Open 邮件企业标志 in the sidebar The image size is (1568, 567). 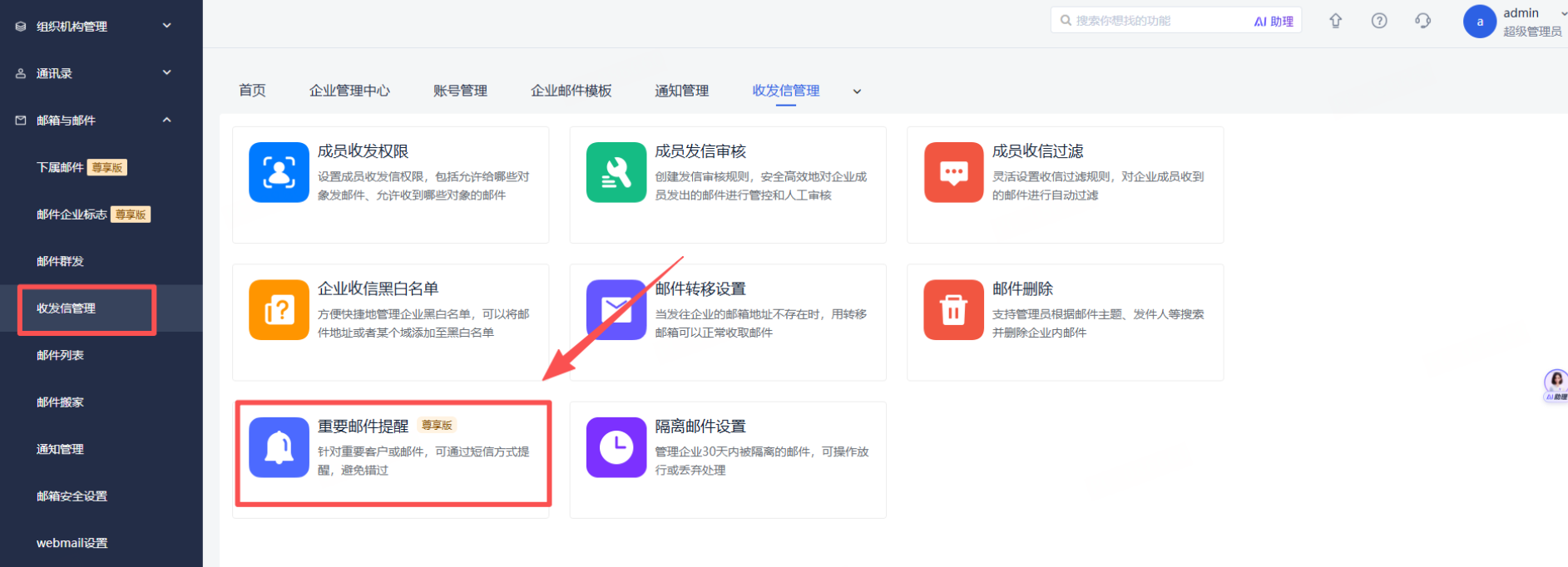[x=72, y=214]
